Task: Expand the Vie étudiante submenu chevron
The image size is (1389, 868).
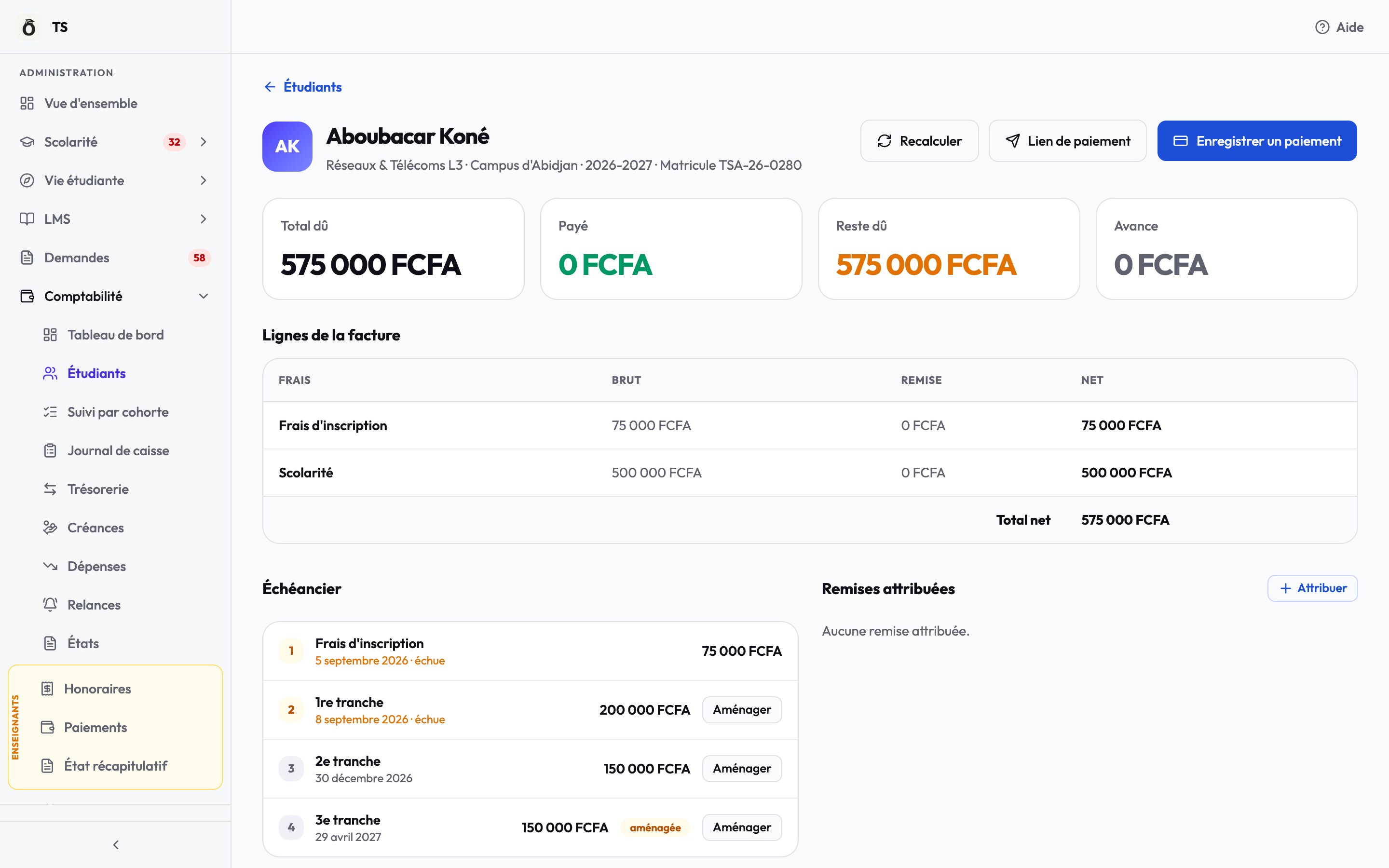Action: click(203, 180)
